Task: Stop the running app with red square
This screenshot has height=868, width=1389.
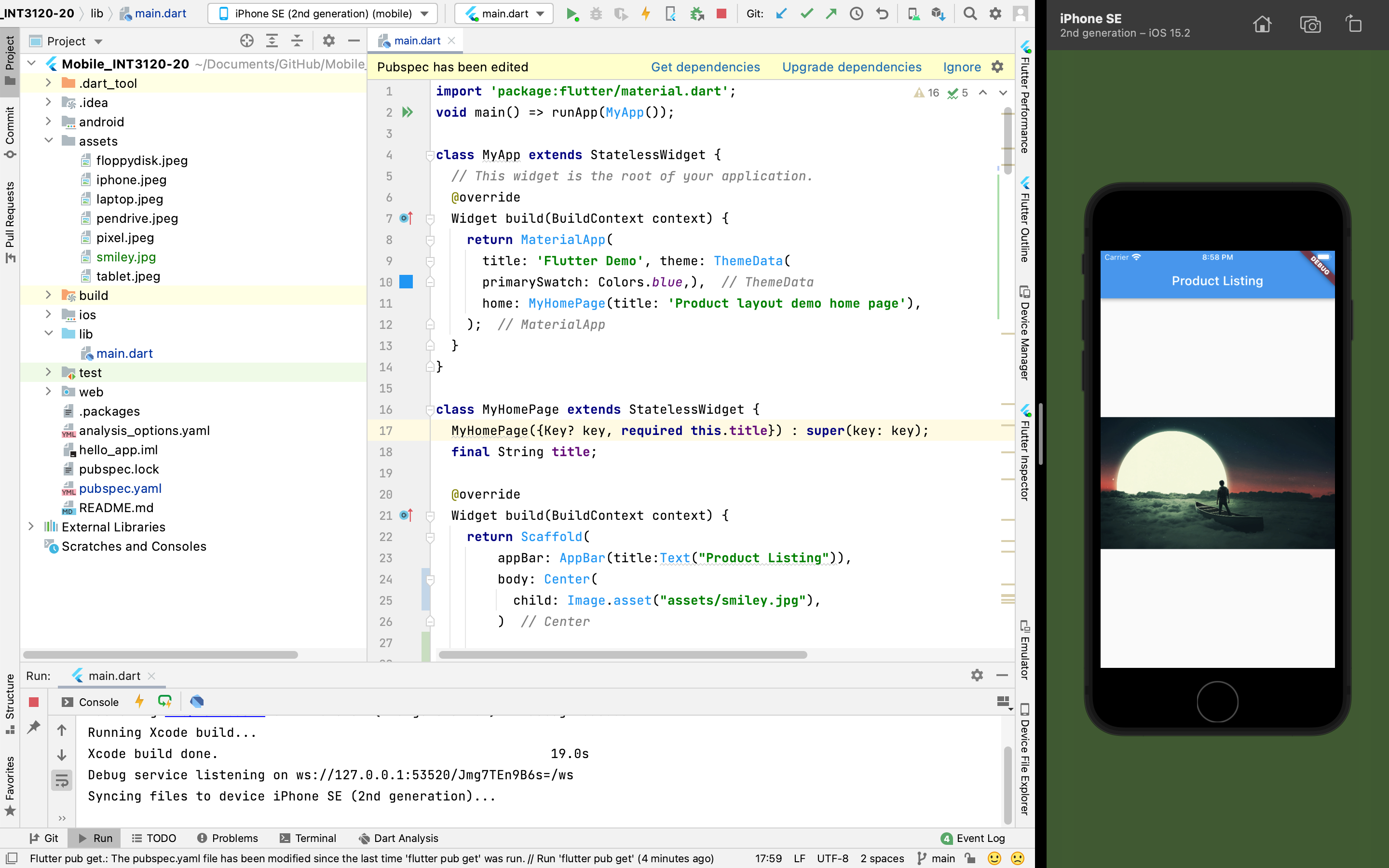Action: click(x=722, y=14)
